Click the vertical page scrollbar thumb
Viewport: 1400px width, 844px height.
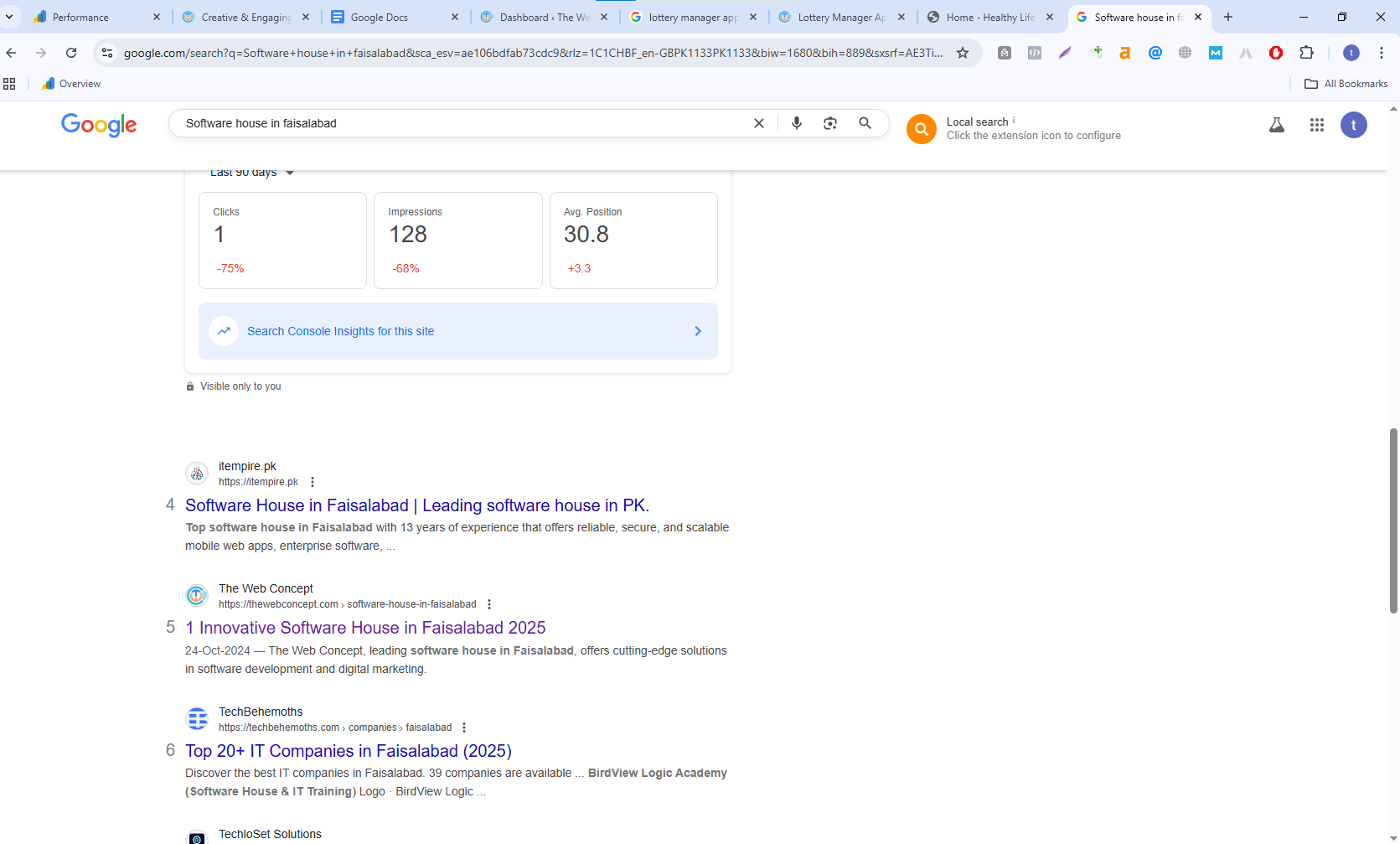point(1393,520)
